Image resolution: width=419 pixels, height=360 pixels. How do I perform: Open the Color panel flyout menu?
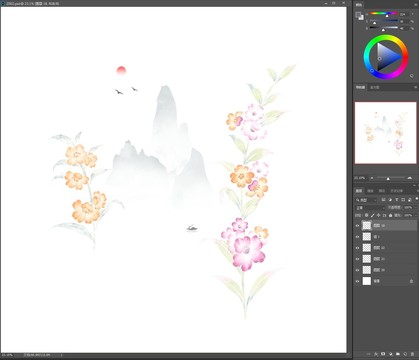pyautogui.click(x=416, y=5)
